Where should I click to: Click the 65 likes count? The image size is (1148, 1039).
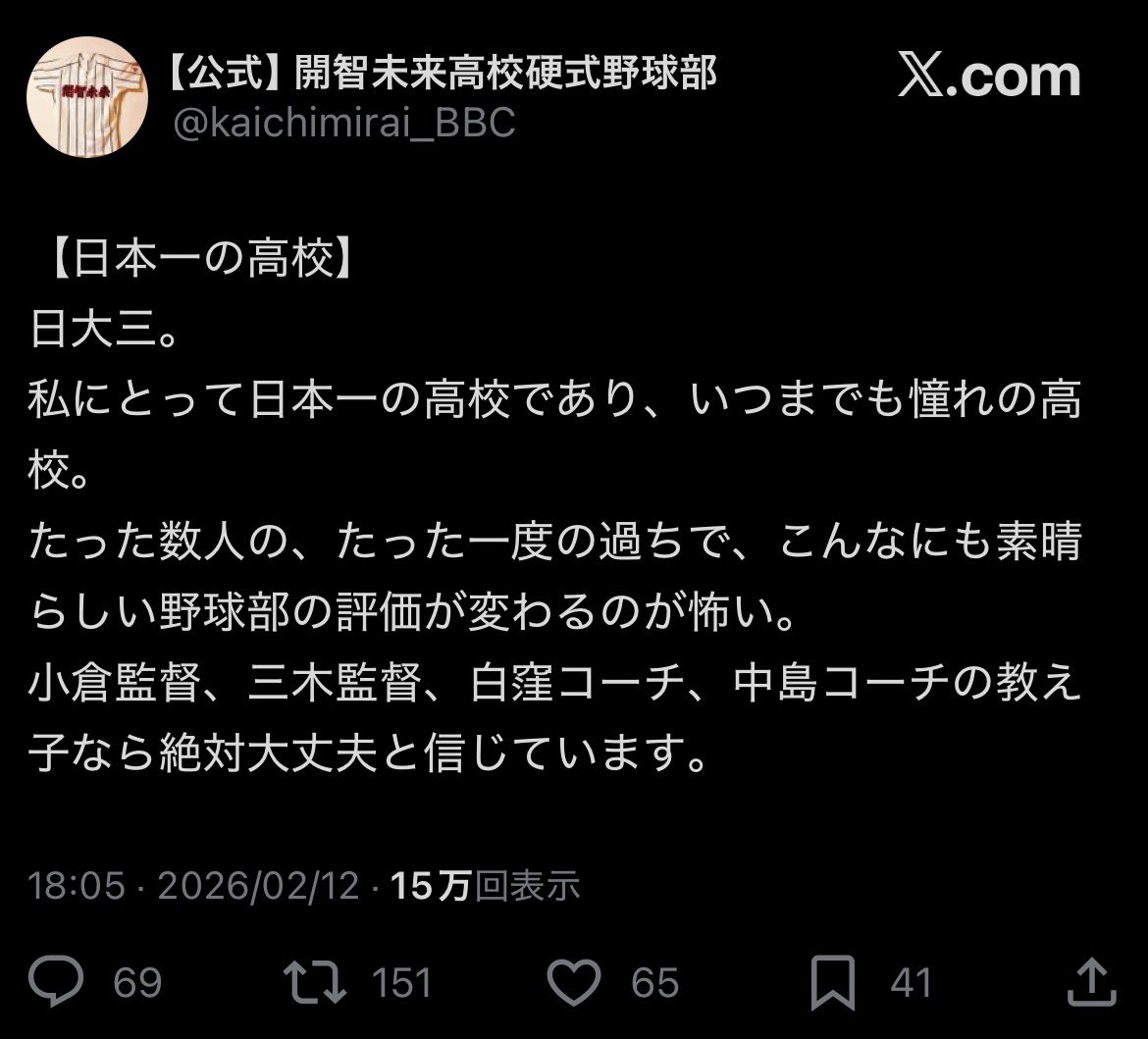click(655, 983)
